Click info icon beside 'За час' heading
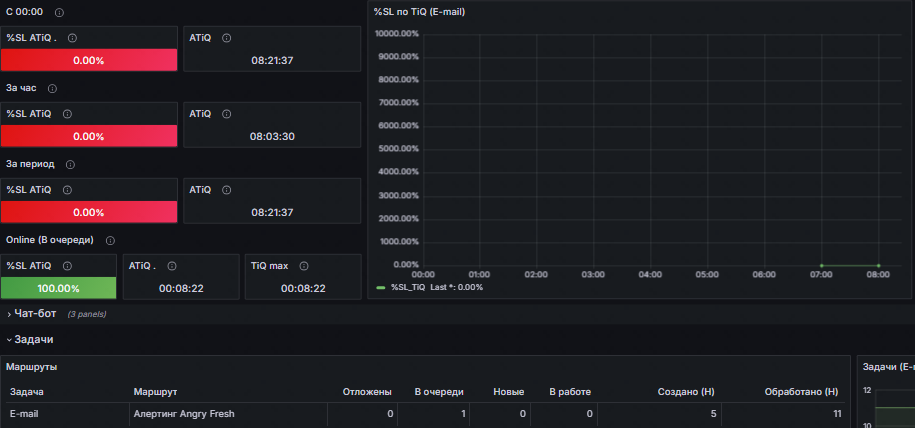 58,88
